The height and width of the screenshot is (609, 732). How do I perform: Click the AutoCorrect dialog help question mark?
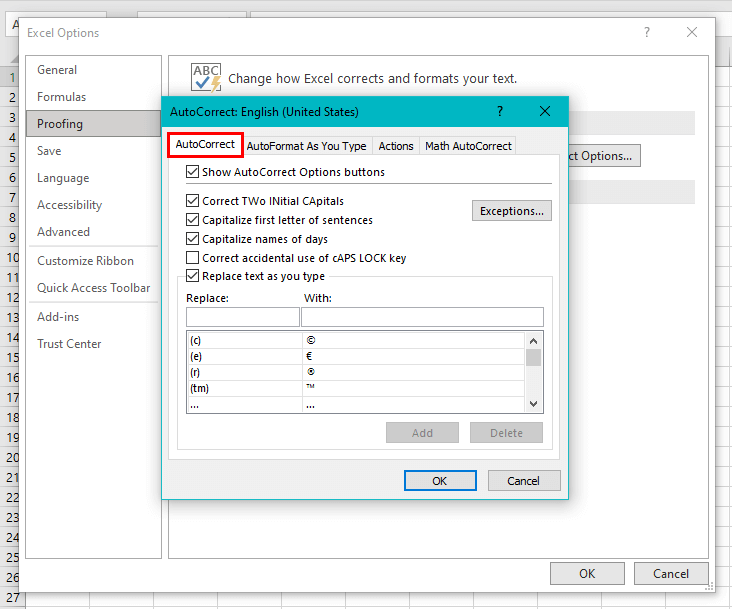coord(500,112)
